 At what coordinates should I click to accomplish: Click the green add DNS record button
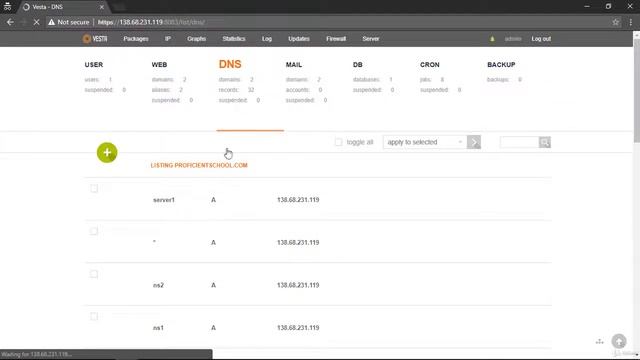pos(107,153)
